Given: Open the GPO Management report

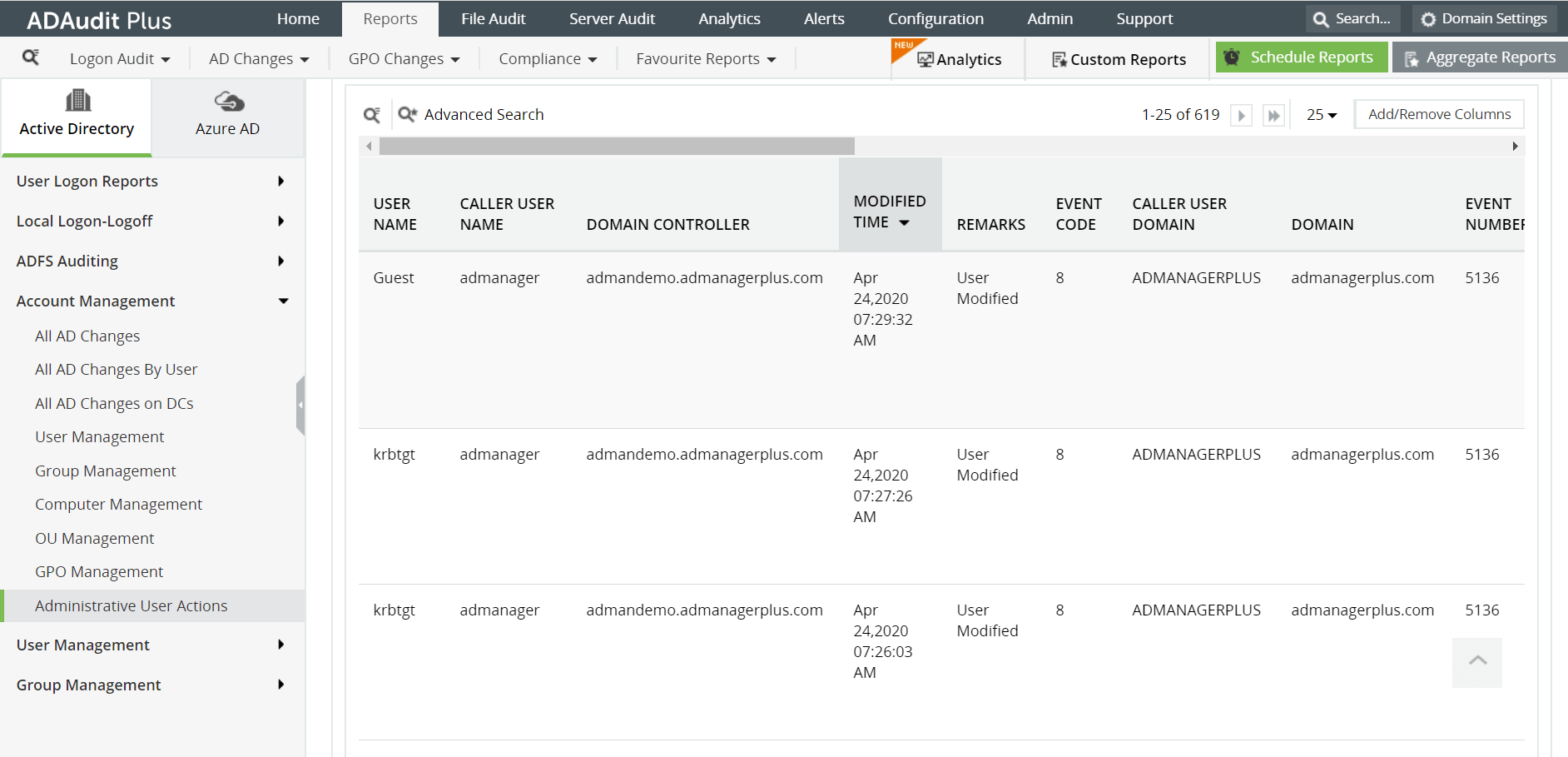Looking at the screenshot, I should pyautogui.click(x=99, y=571).
